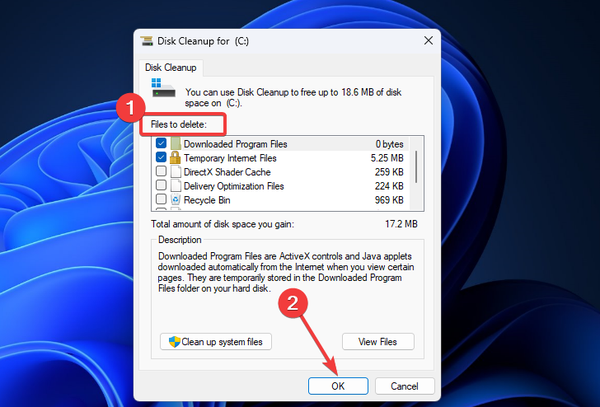600x407 pixels.
Task: Click the Recycle Bin icon in the list
Action: [176, 199]
